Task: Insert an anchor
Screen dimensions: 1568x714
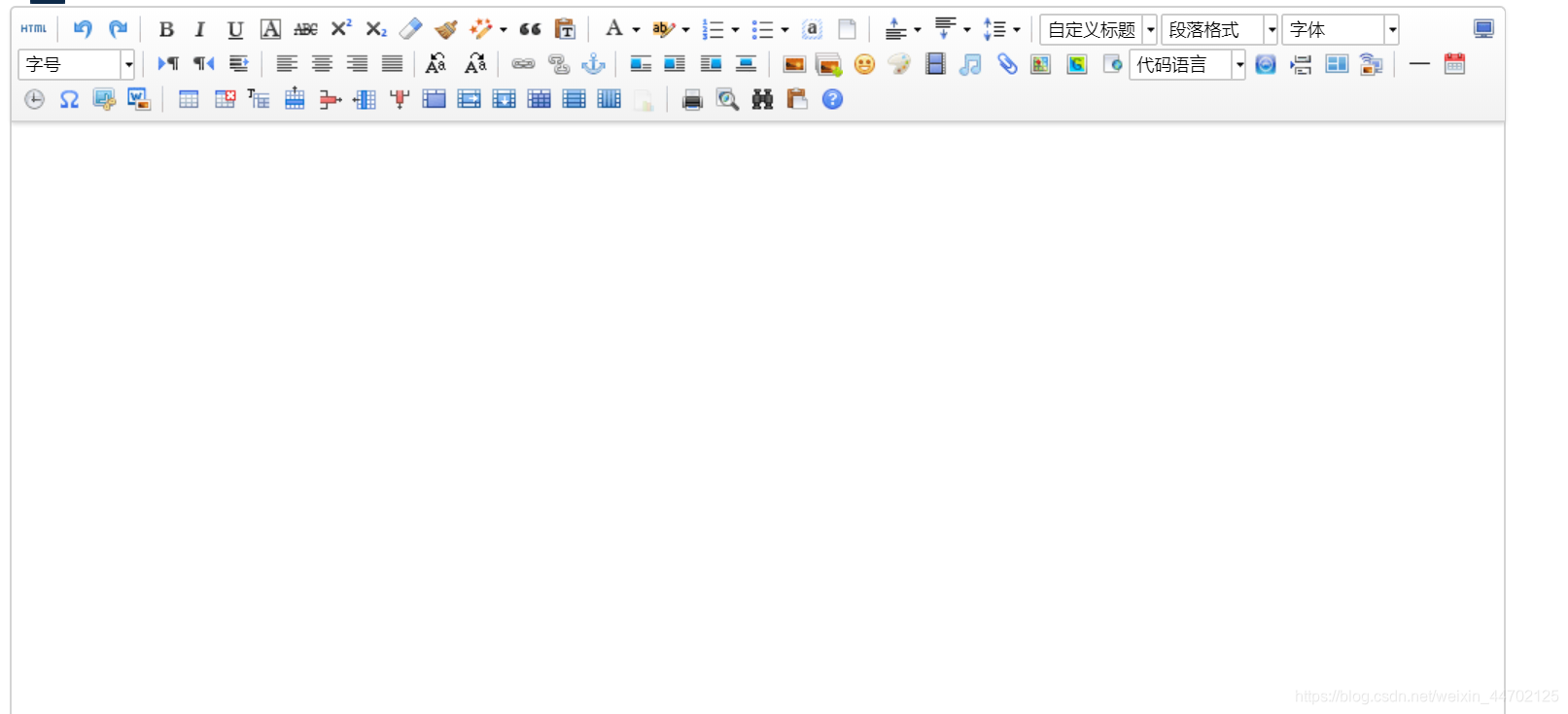Action: point(593,64)
